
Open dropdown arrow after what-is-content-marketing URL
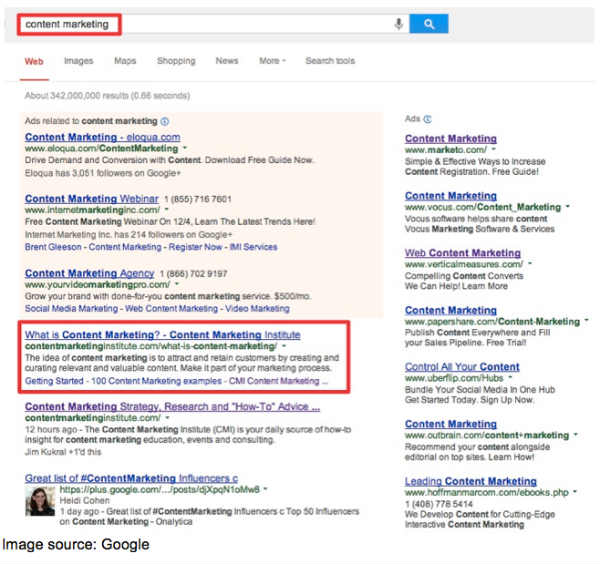point(284,346)
